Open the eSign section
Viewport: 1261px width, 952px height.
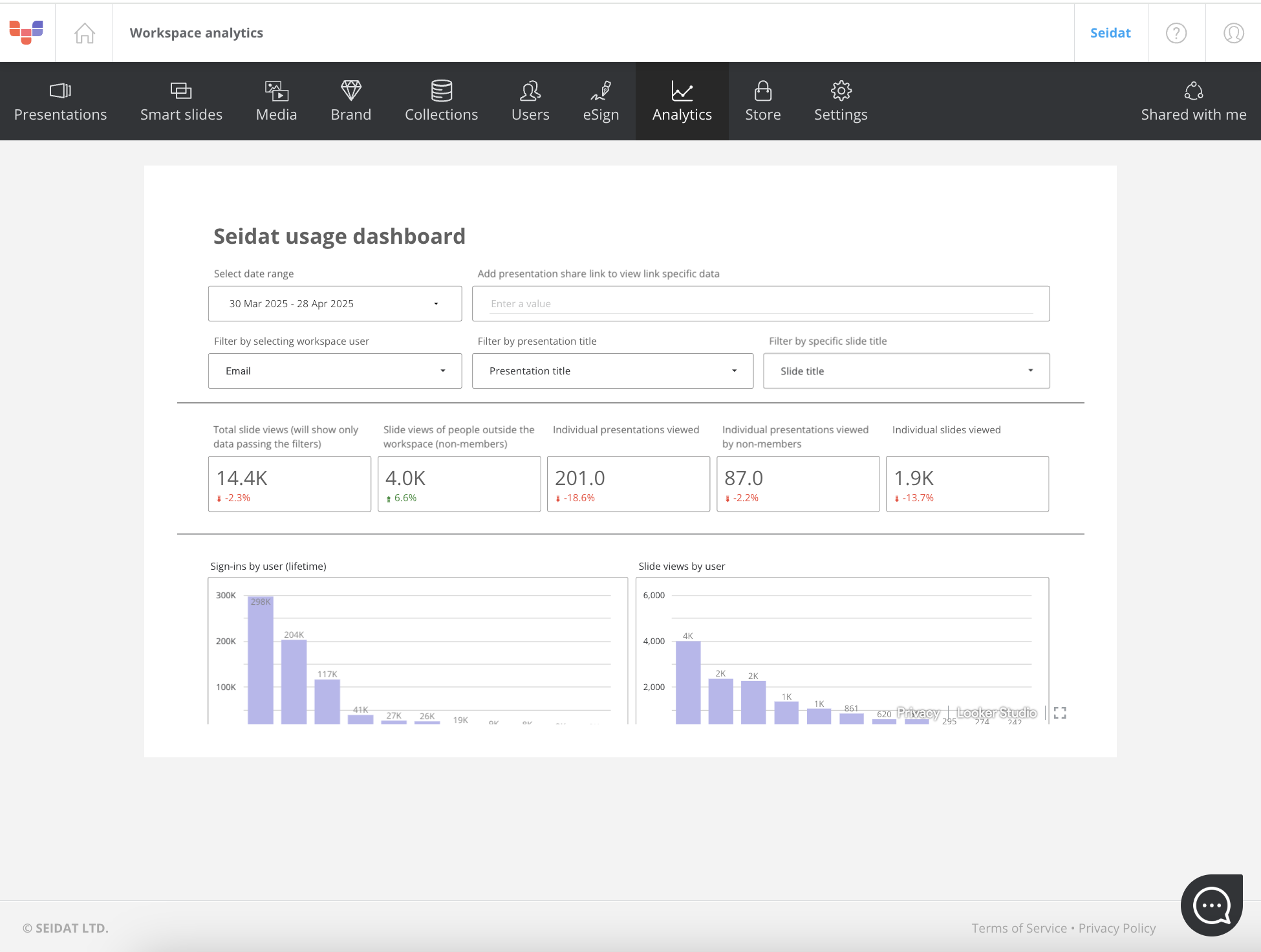pos(601,102)
